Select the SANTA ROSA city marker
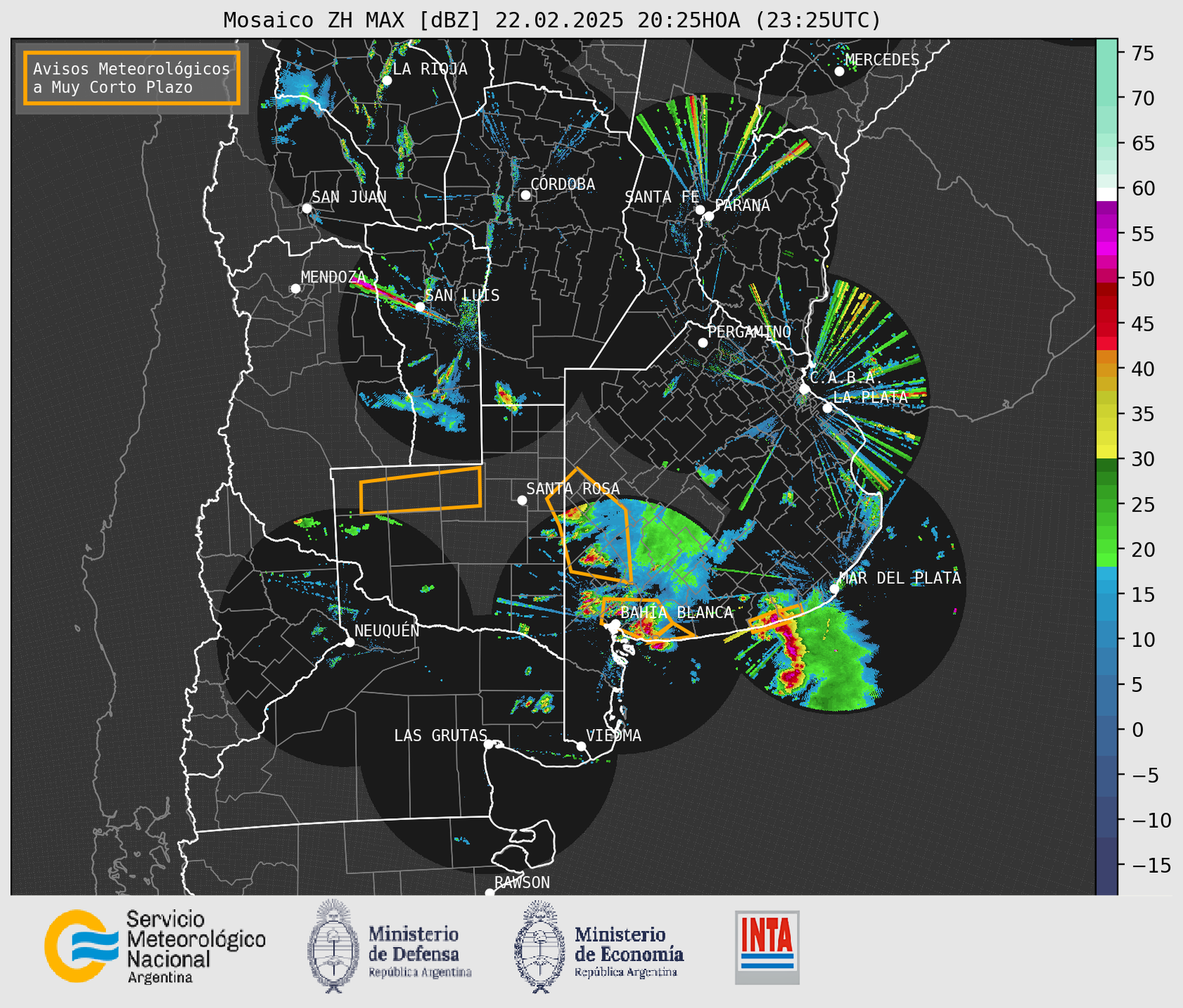Viewport: 1183px width, 1008px height. pos(522,500)
